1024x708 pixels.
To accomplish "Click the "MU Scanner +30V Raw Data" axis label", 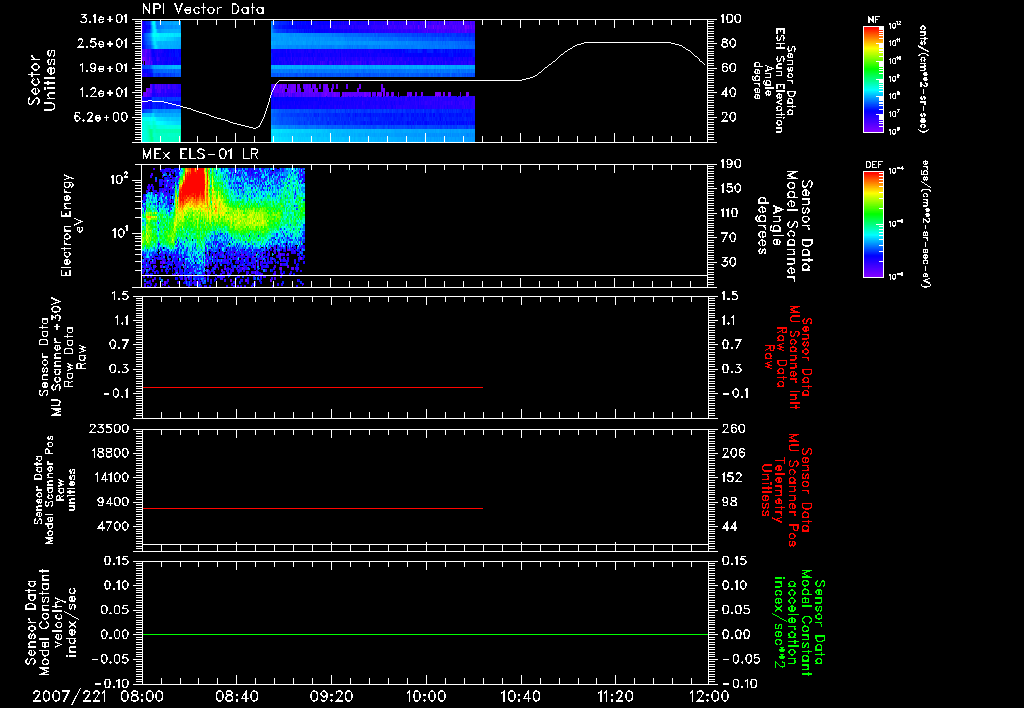I will tap(63, 357).
